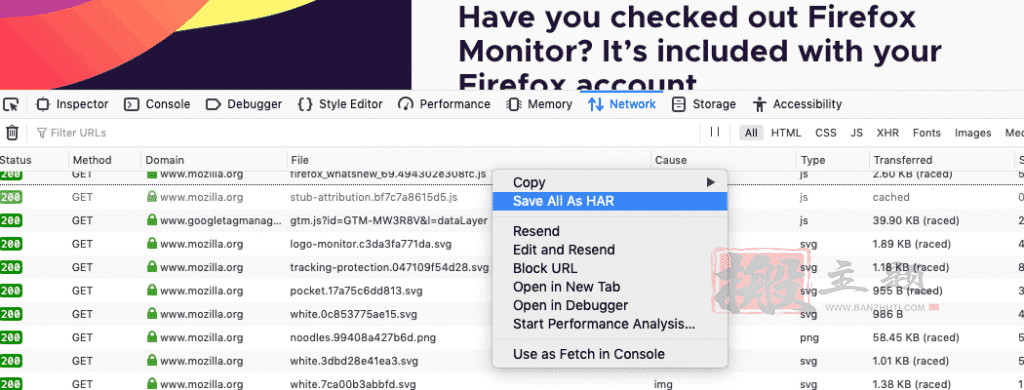Select tracking-protection.047109f54d28.svg request
Viewport: 1024px width, 390px height.
pos(389,267)
